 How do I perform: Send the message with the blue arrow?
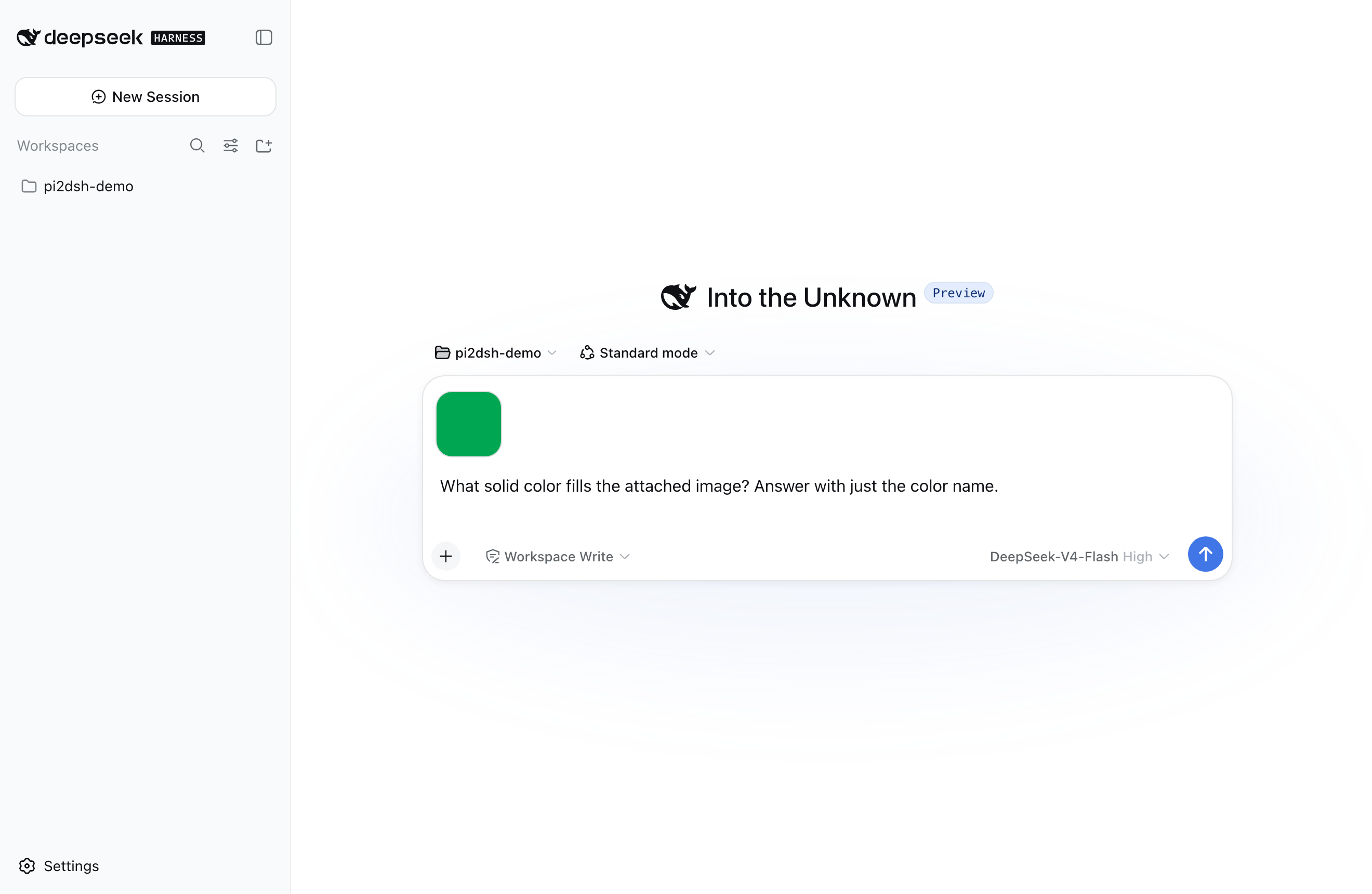[1205, 554]
